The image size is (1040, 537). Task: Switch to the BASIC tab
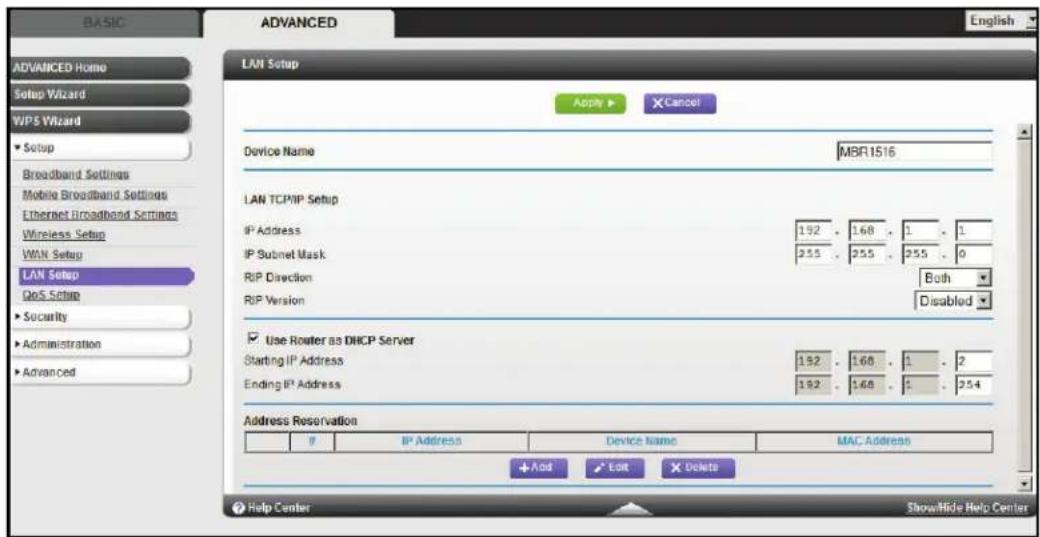(103, 23)
